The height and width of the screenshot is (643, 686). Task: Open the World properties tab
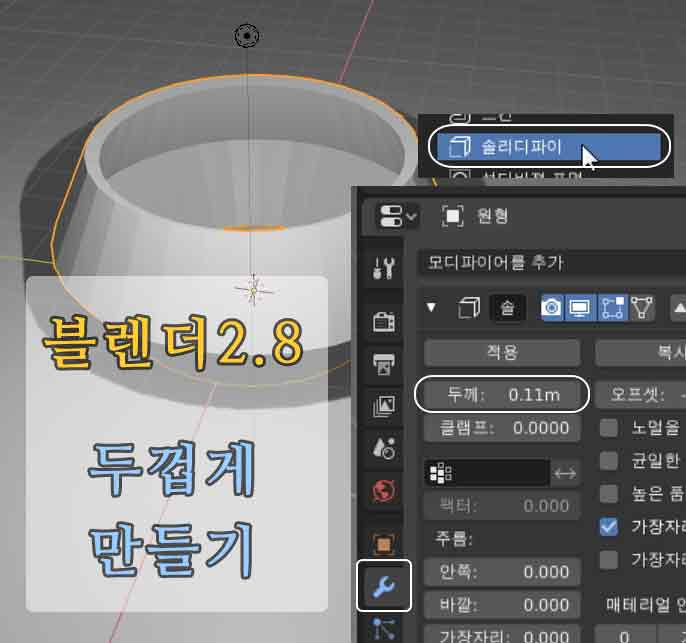point(384,490)
